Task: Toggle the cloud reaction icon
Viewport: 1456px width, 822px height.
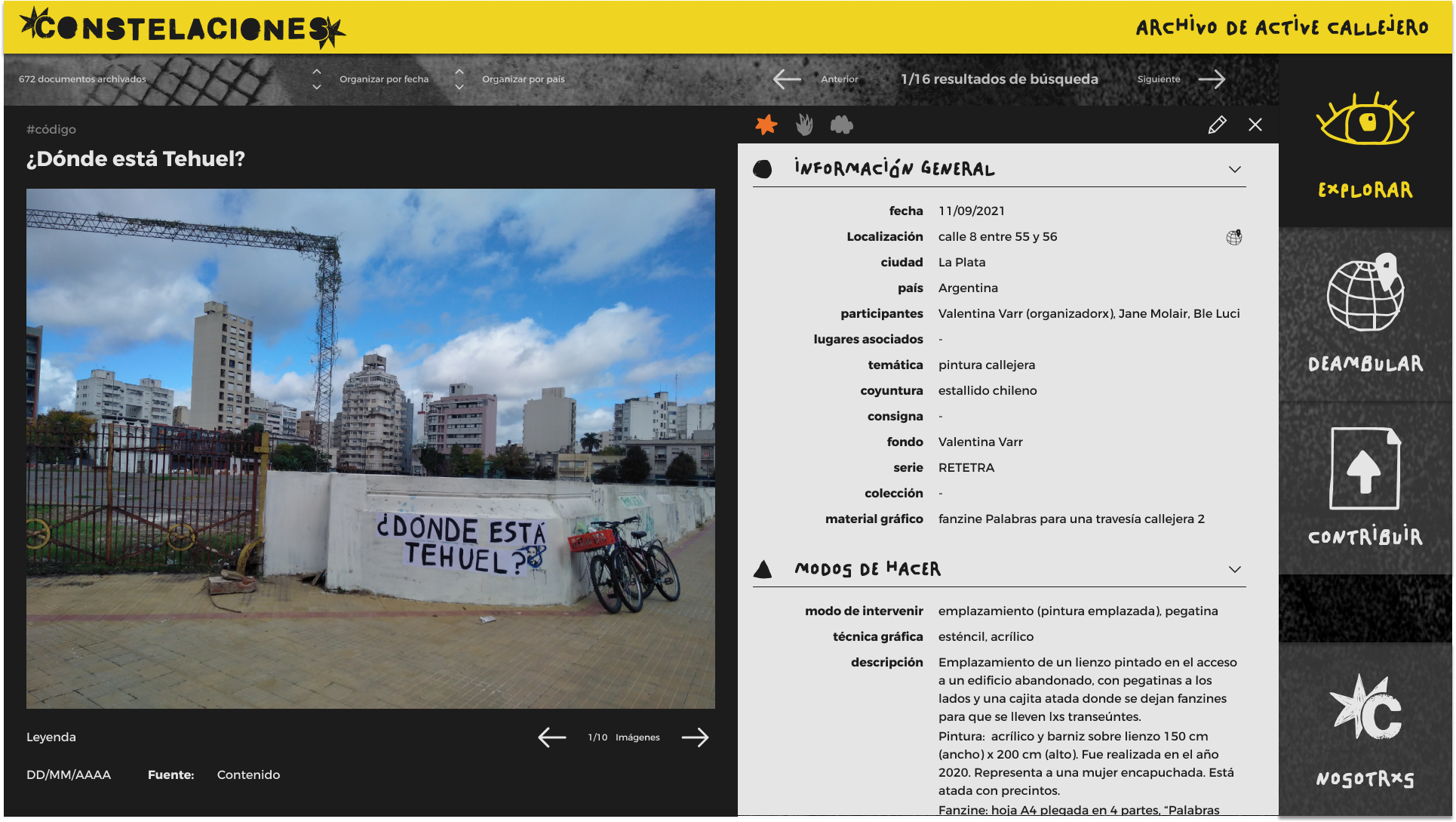Action: coord(841,125)
